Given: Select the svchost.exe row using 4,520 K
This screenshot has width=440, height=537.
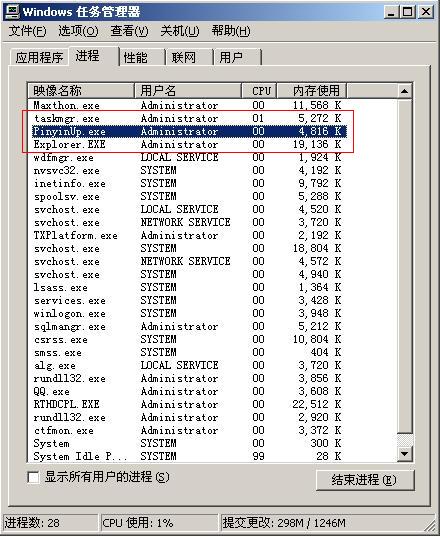Looking at the screenshot, I should tap(187, 209).
